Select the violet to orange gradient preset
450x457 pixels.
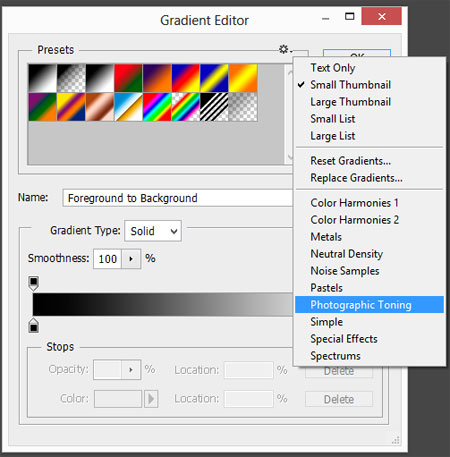coord(157,78)
